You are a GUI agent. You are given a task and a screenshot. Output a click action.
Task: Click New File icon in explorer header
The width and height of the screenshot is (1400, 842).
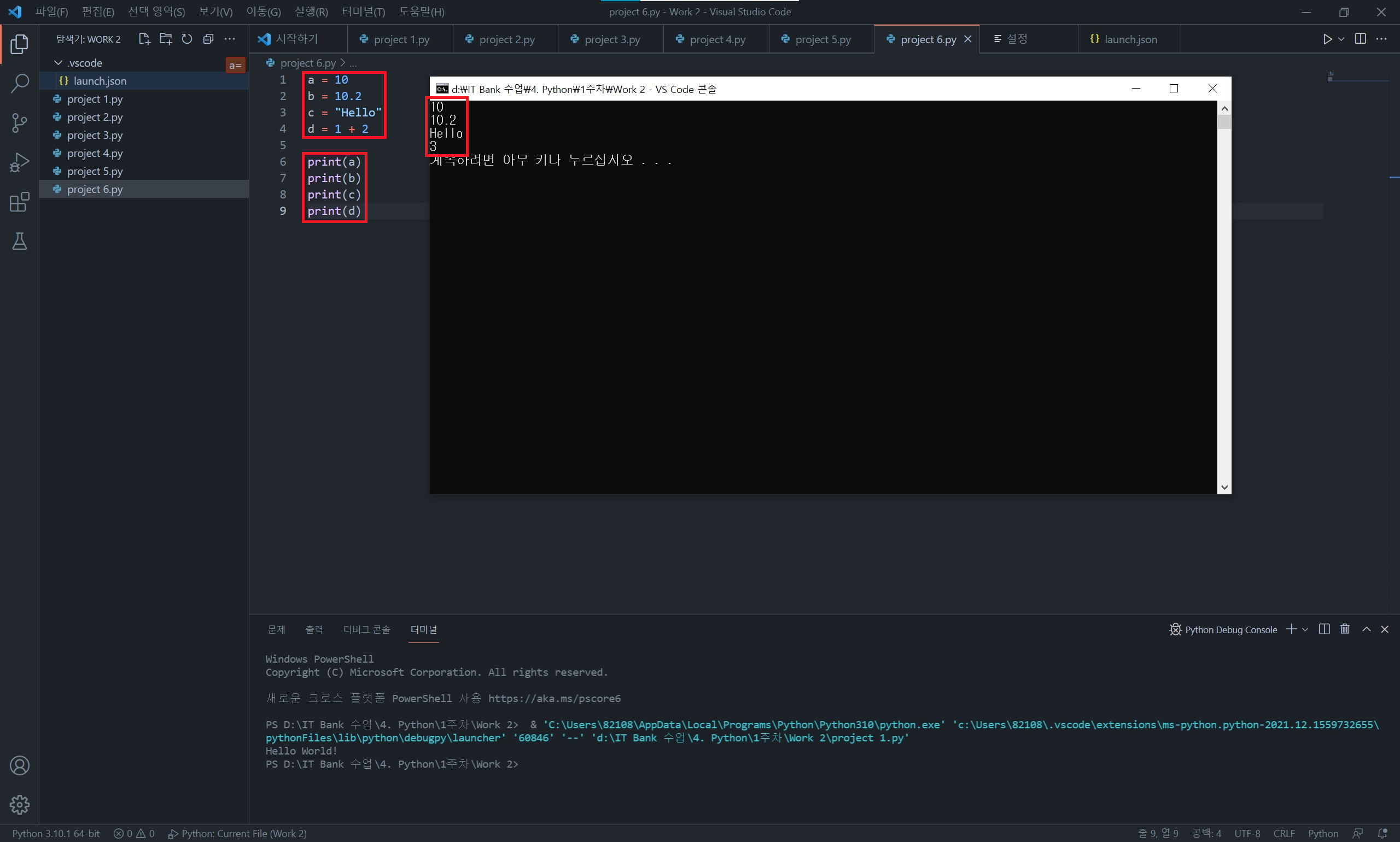pyautogui.click(x=144, y=39)
